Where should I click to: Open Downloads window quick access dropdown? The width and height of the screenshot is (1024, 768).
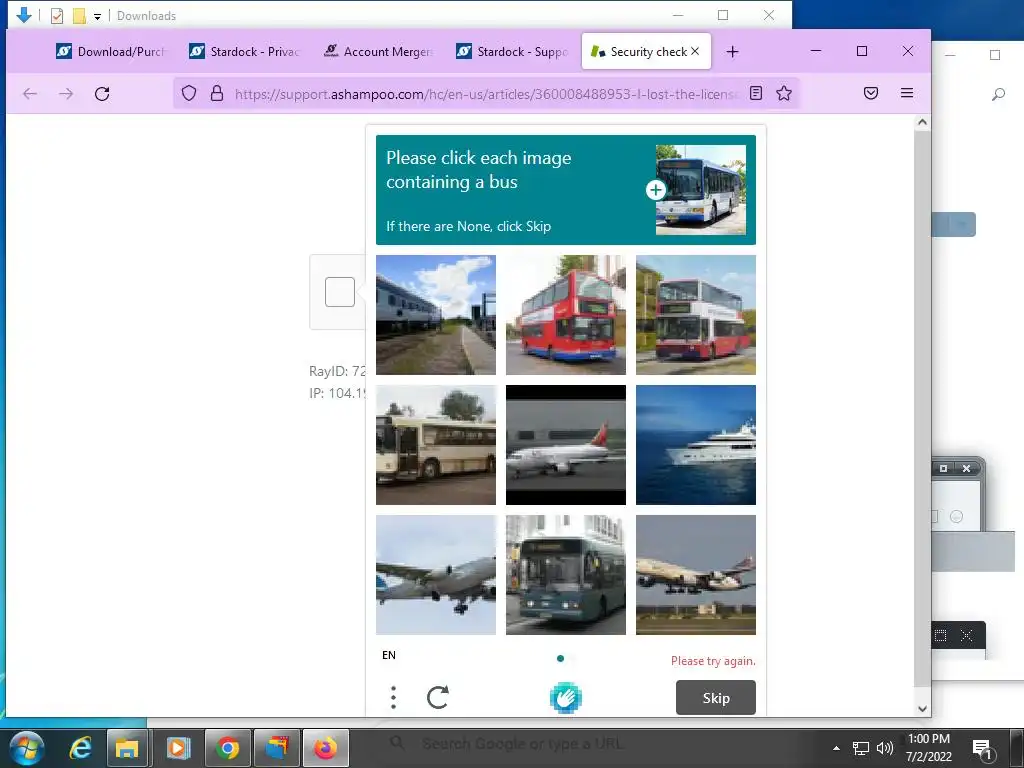pos(97,16)
